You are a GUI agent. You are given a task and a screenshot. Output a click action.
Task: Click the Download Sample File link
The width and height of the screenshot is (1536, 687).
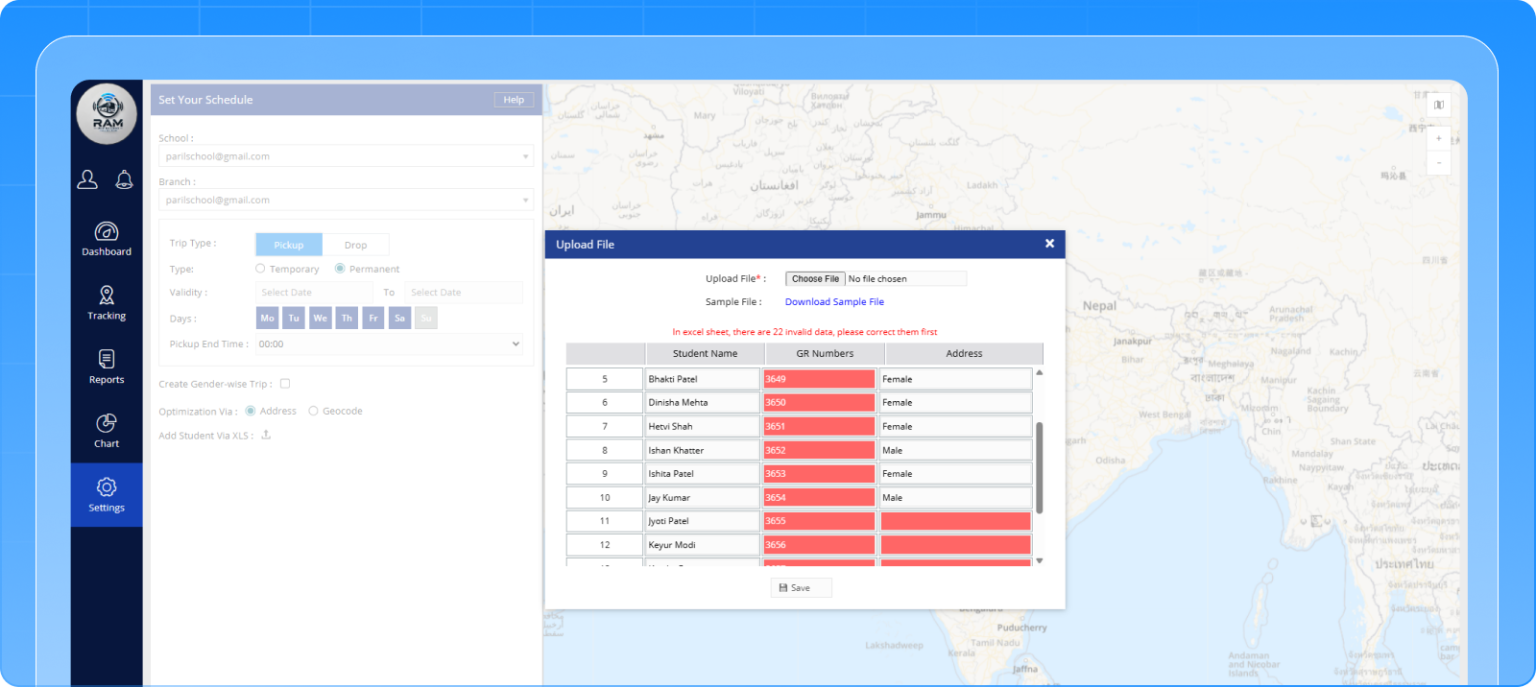834,302
